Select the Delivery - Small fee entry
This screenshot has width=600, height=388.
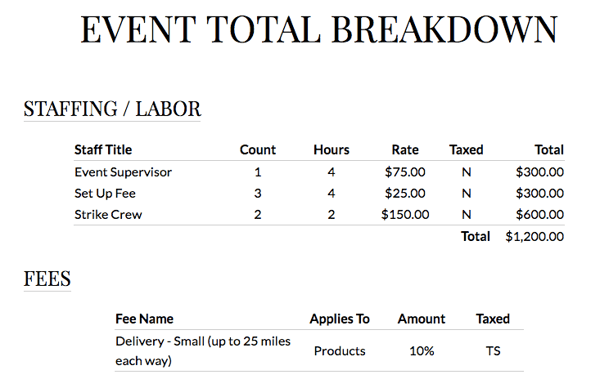point(203,351)
